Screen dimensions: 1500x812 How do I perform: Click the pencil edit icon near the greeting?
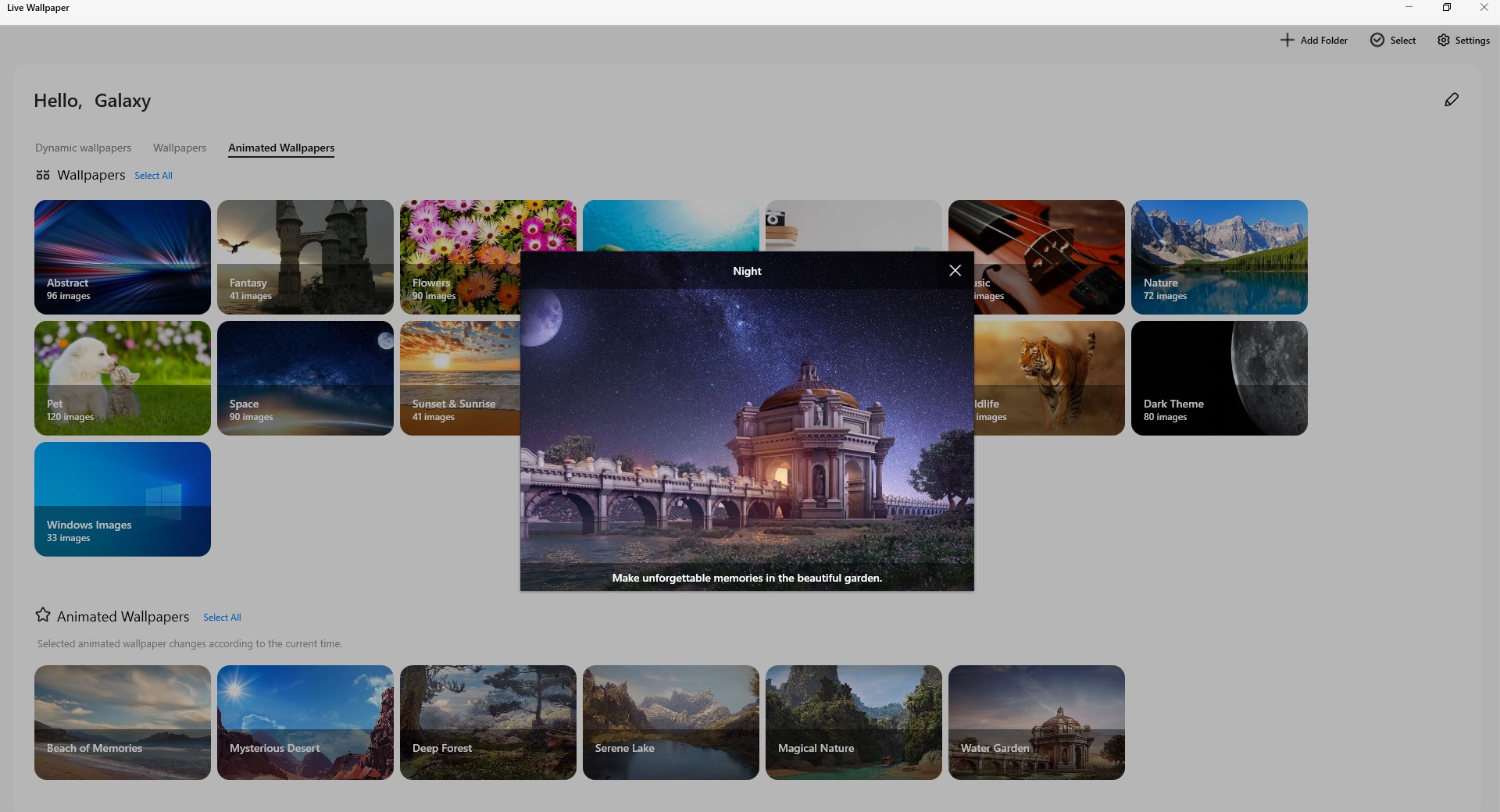pos(1452,99)
